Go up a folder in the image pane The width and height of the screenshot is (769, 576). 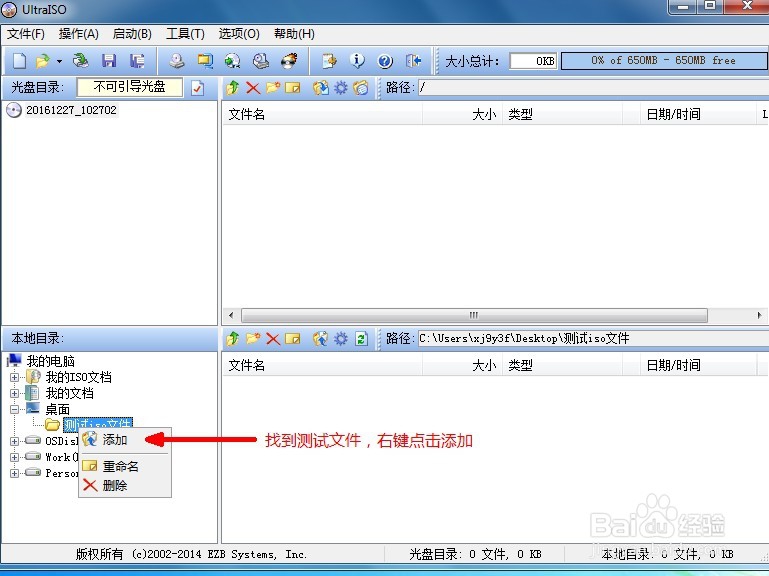pos(232,88)
